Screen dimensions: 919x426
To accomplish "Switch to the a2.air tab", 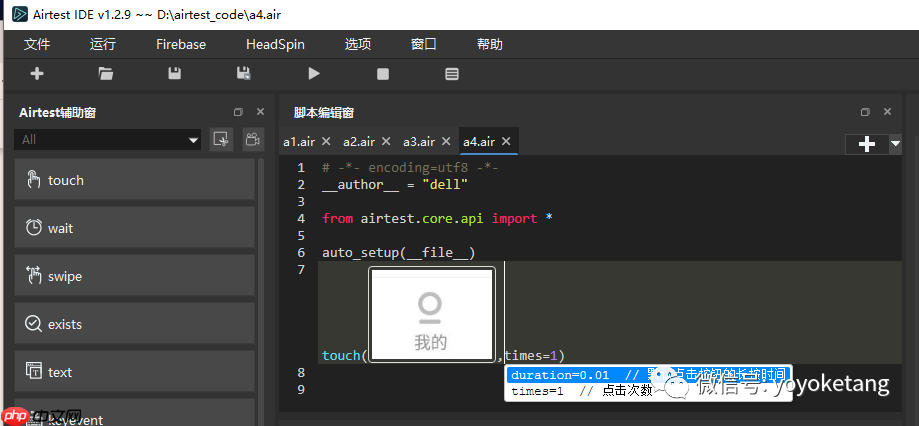I will [x=359, y=142].
